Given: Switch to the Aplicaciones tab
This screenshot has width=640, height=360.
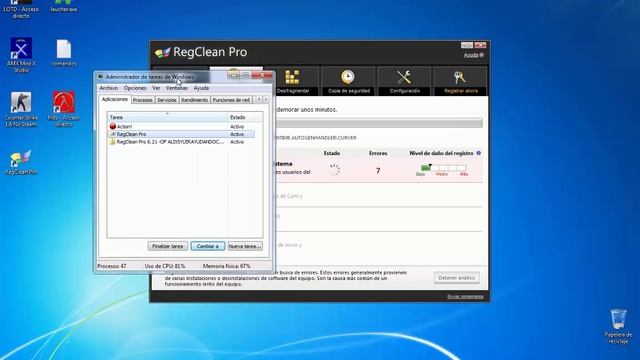Looking at the screenshot, I should coord(115,99).
